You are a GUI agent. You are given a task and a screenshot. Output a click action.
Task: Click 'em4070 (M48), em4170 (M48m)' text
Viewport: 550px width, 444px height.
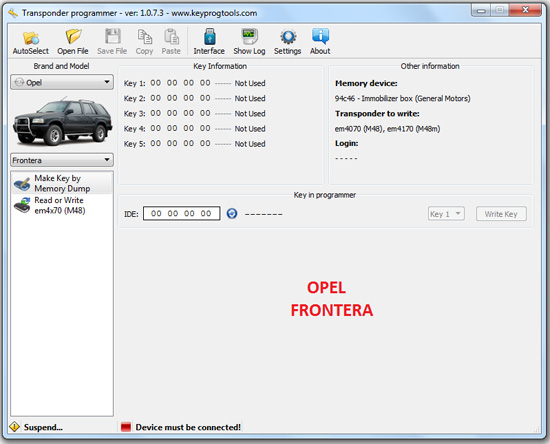coord(387,129)
